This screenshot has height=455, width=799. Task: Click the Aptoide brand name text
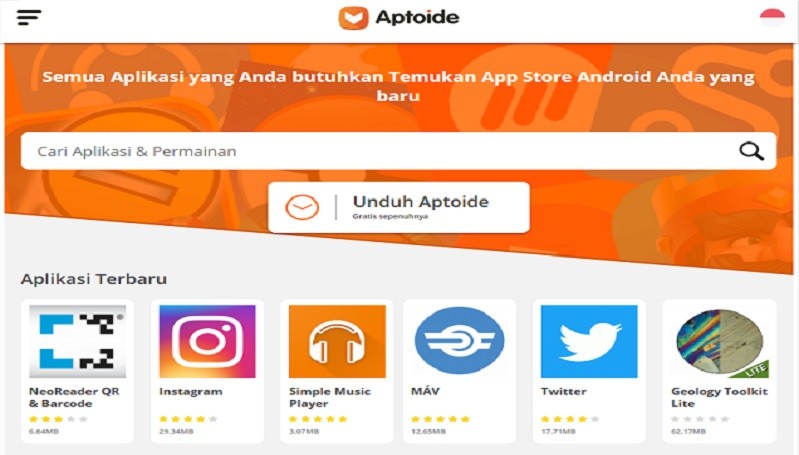(x=417, y=18)
